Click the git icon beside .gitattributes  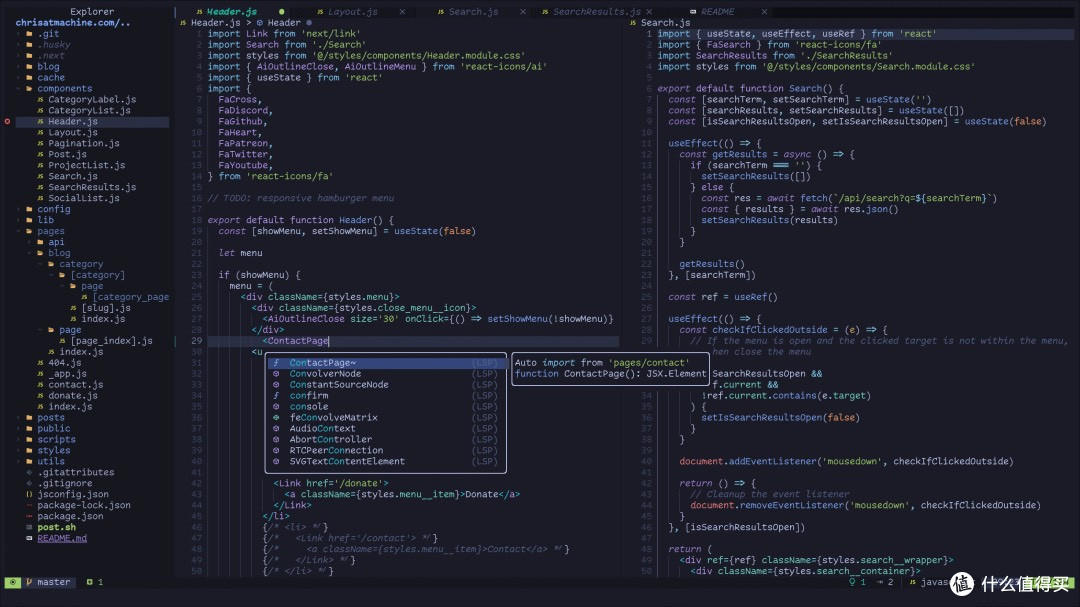(29, 472)
